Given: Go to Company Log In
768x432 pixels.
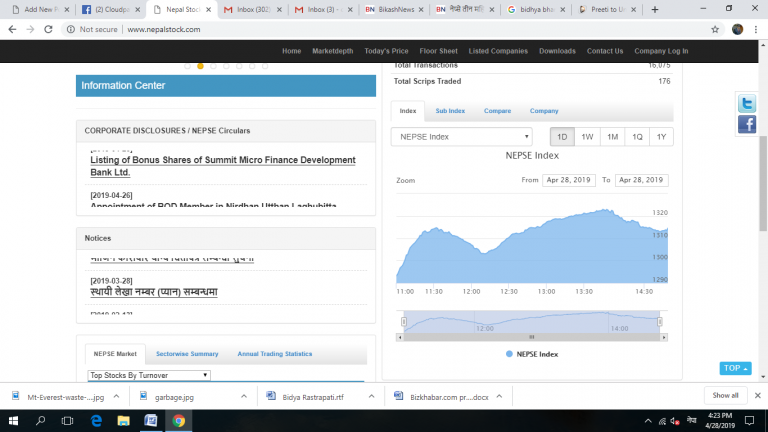Looking at the screenshot, I should coord(661,51).
